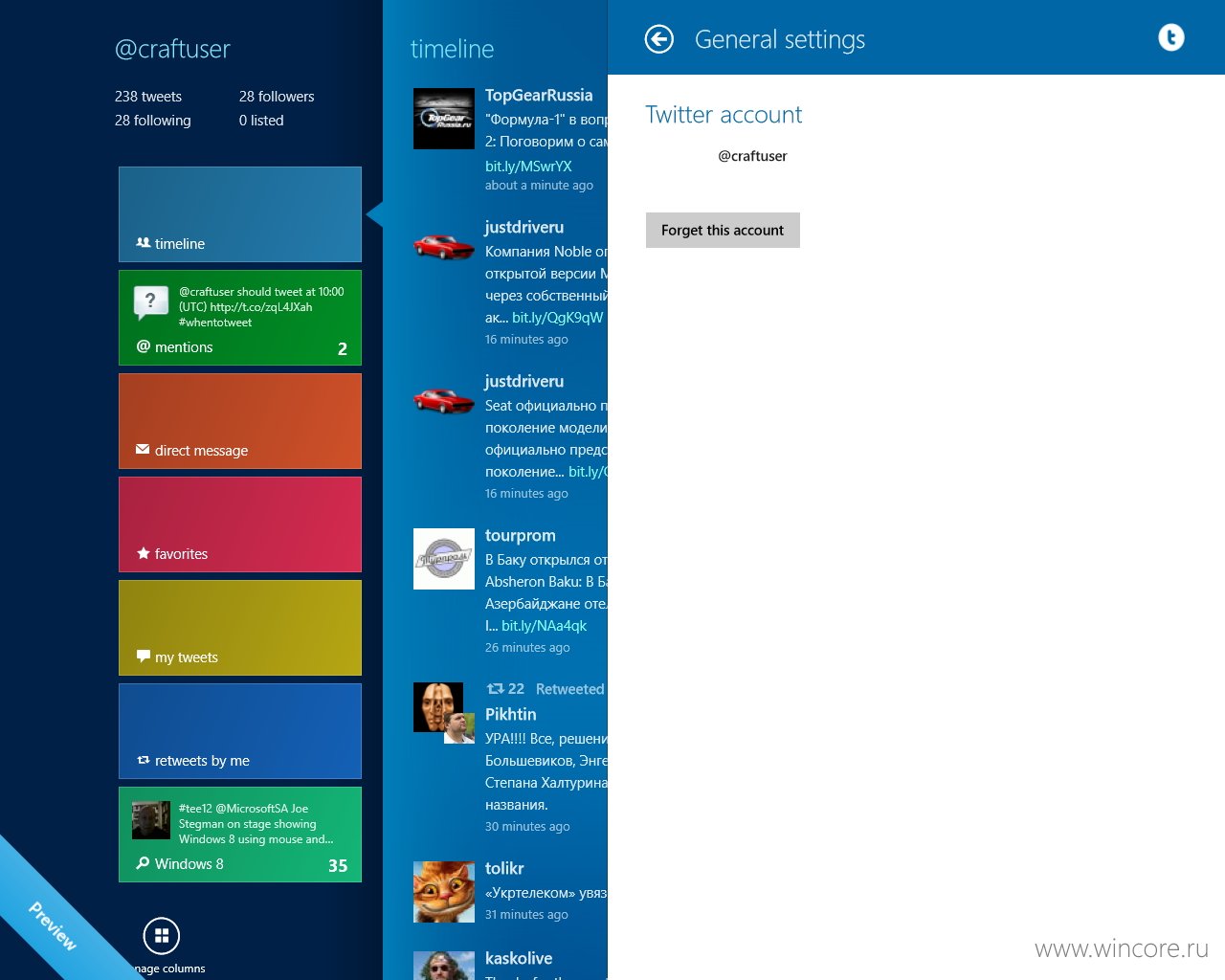Click the tourprom avatar
The height and width of the screenshot is (980, 1225).
pyautogui.click(x=444, y=559)
